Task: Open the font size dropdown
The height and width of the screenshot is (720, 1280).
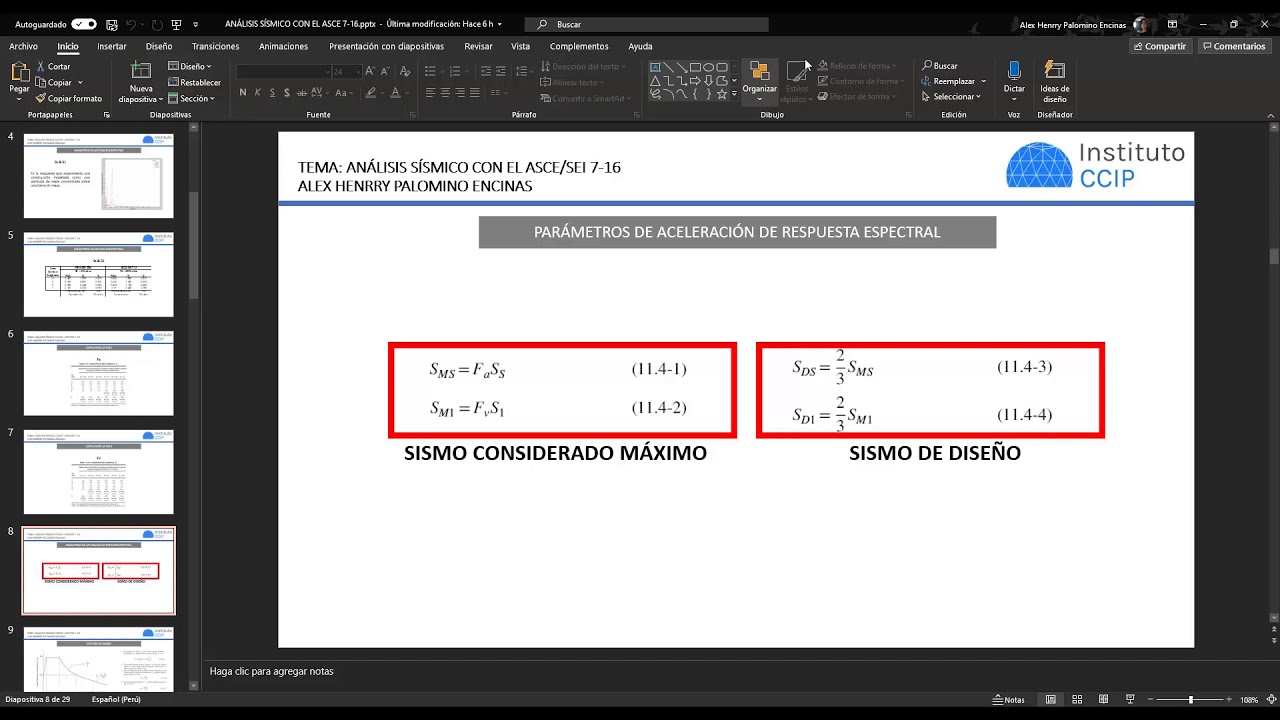Action: tap(357, 71)
